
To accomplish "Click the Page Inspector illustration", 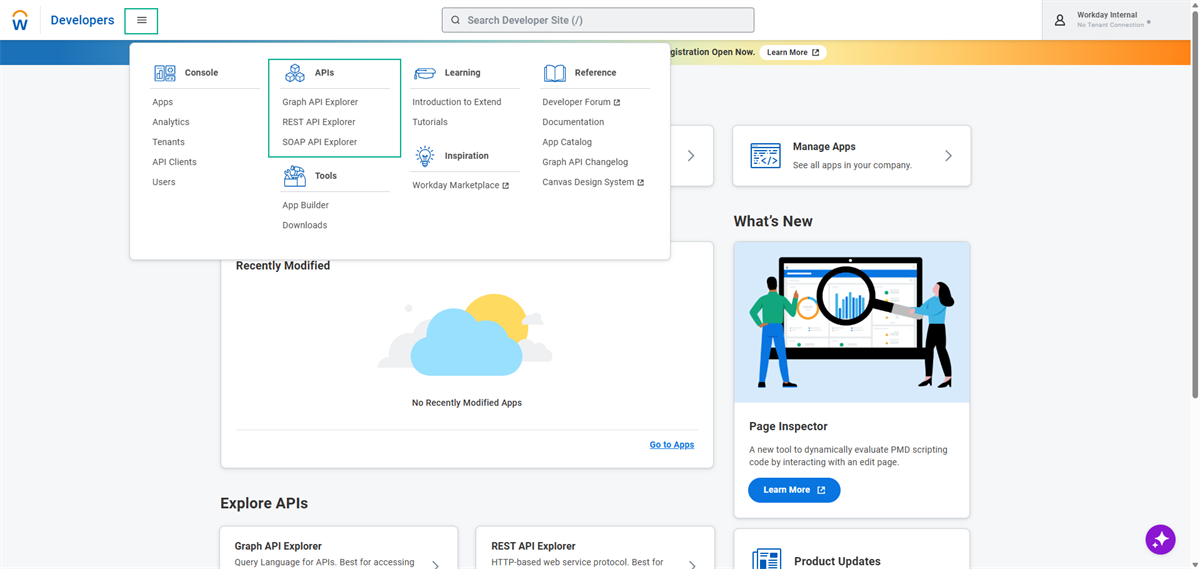I will coord(852,322).
